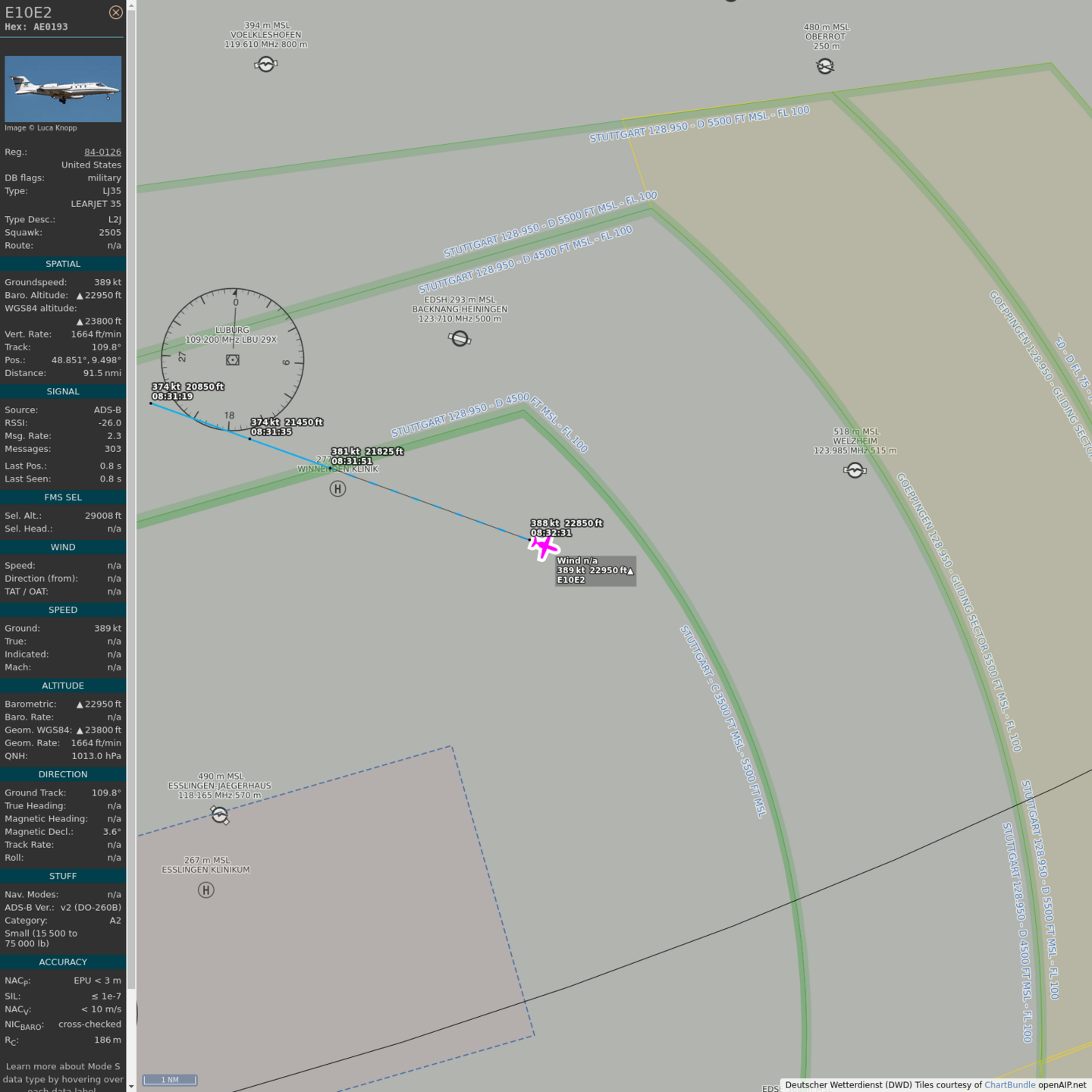The width and height of the screenshot is (1092, 1092).
Task: Click the Backnang-Heiningen EDSH airfield icon
Action: point(460,338)
